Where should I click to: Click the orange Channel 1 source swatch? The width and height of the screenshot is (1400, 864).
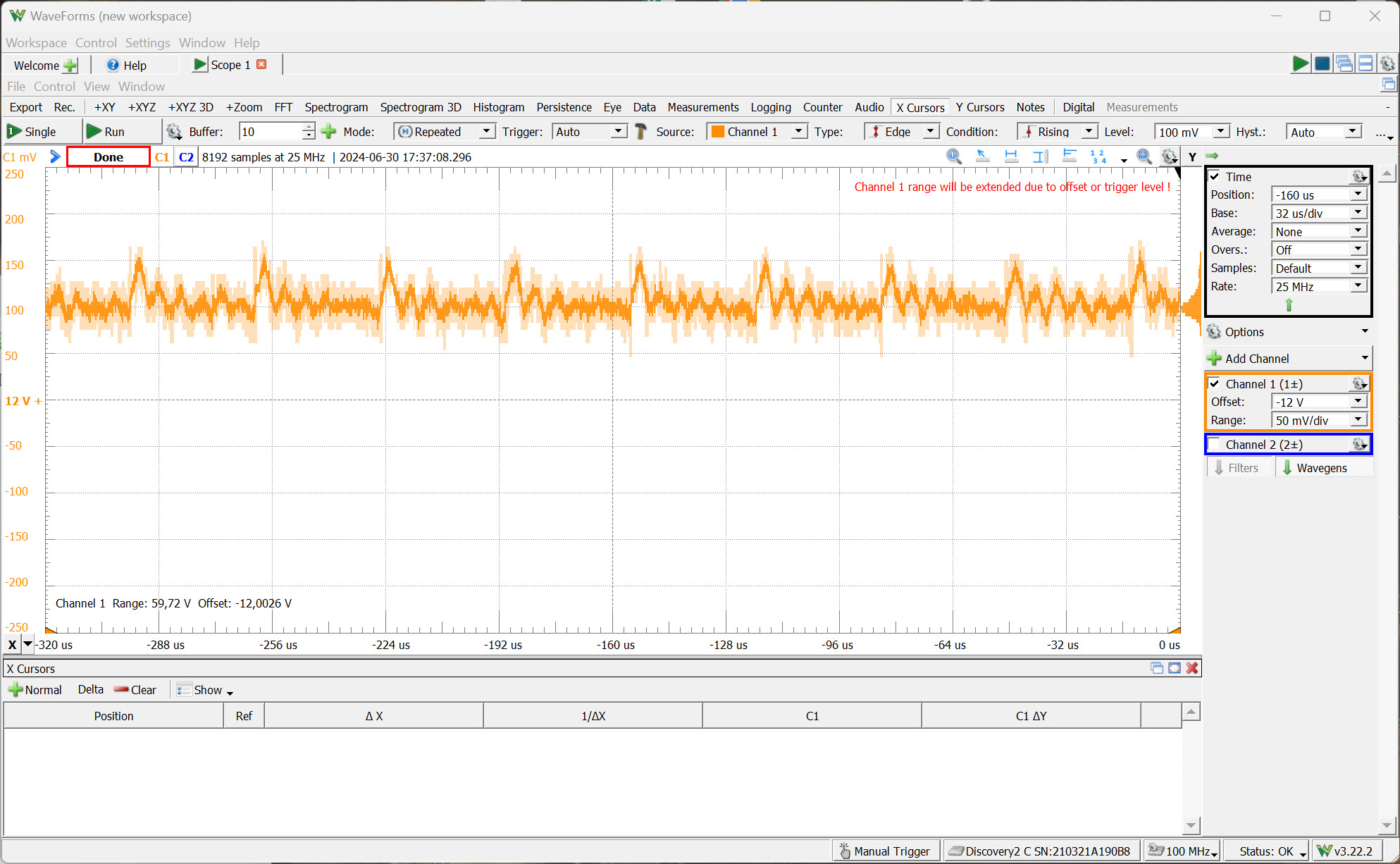[718, 132]
